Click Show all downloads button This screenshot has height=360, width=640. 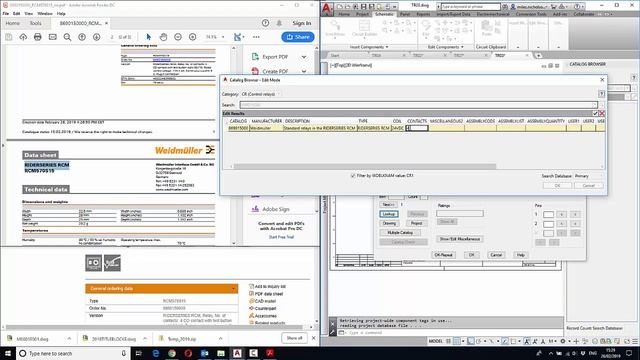[294, 338]
